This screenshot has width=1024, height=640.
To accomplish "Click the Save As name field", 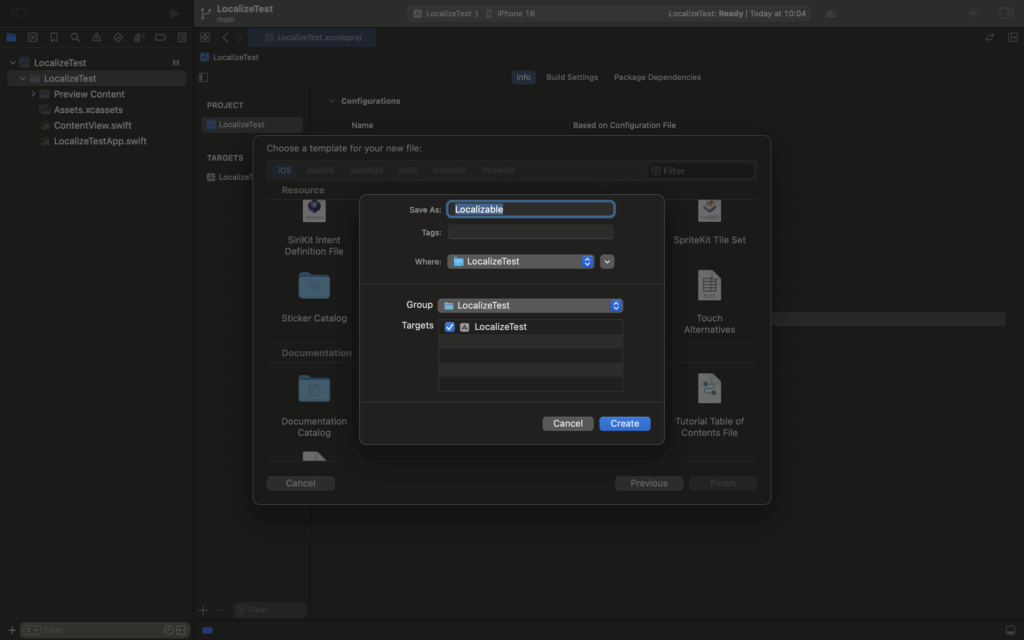I will tap(530, 209).
